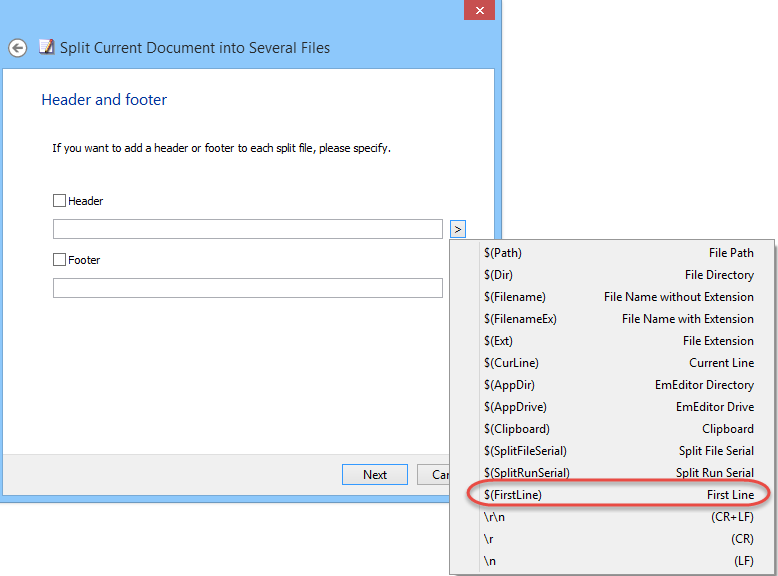Pick $(SplitFileSerial) Split File Serial
This screenshot has width=778, height=576.
pyautogui.click(x=612, y=451)
